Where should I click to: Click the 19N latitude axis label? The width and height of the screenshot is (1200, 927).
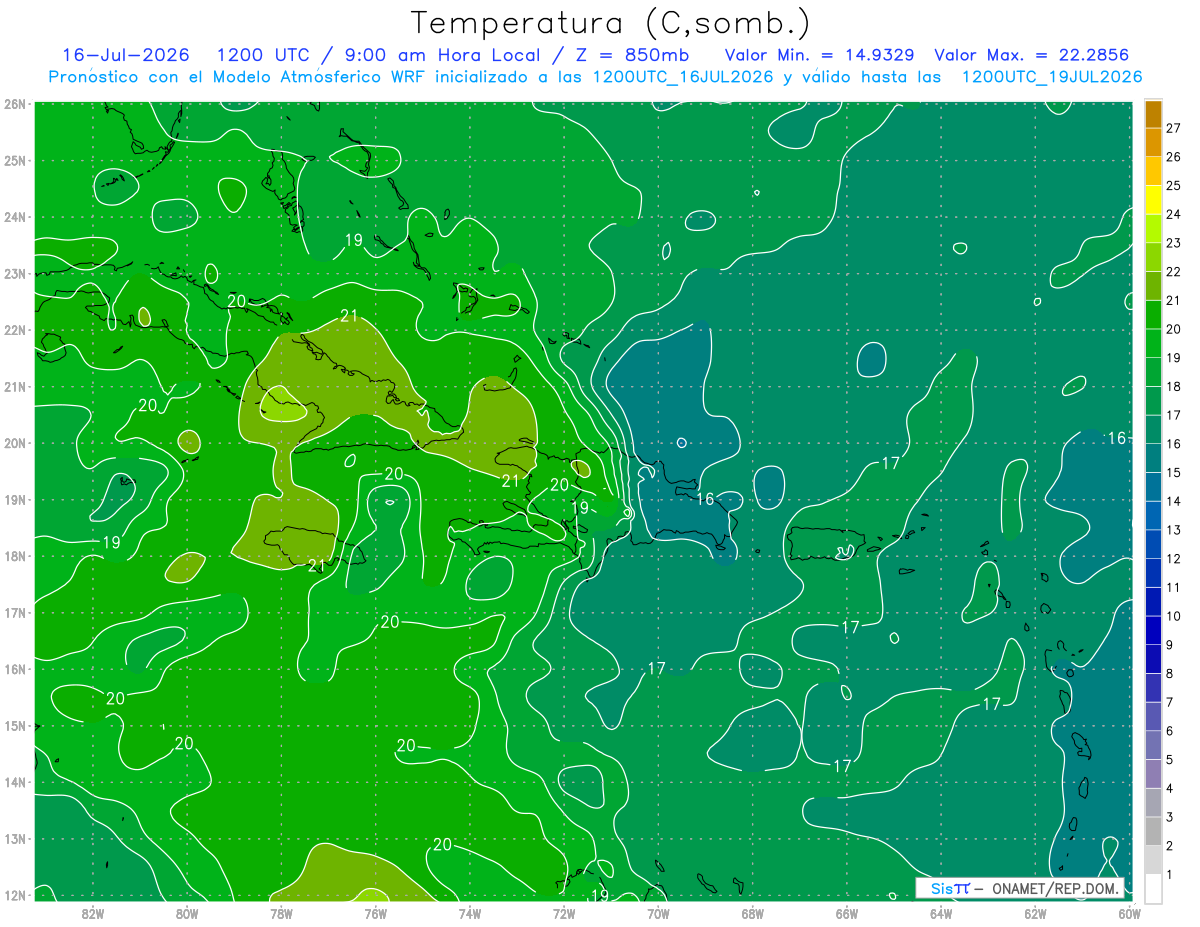coord(15,499)
